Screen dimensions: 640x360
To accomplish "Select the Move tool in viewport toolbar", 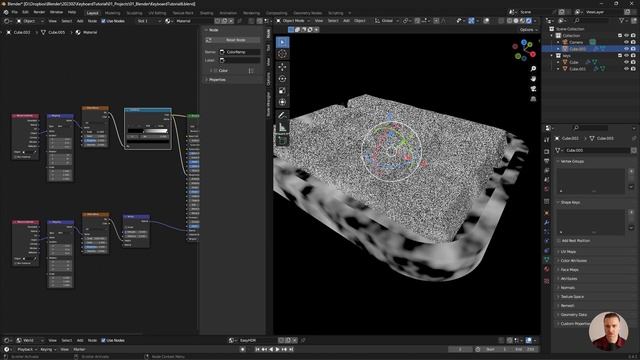I will point(282,67).
